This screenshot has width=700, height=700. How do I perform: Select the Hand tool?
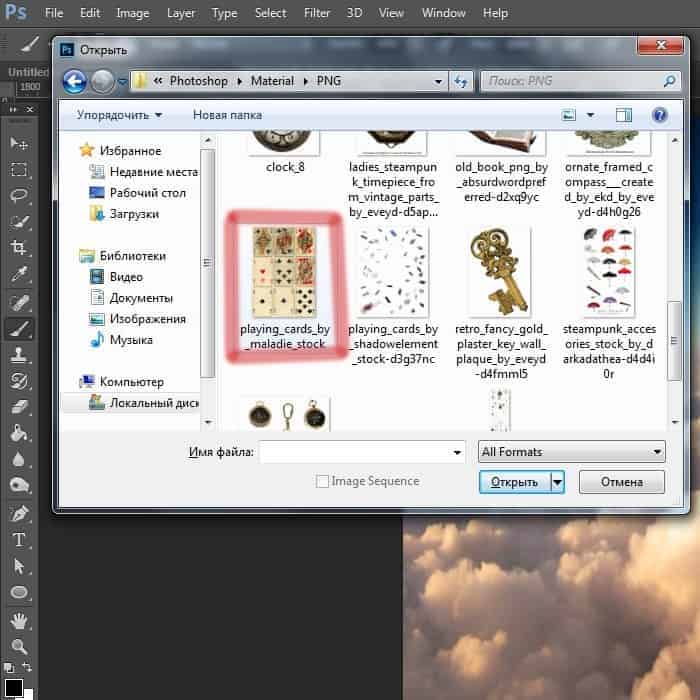[19, 620]
